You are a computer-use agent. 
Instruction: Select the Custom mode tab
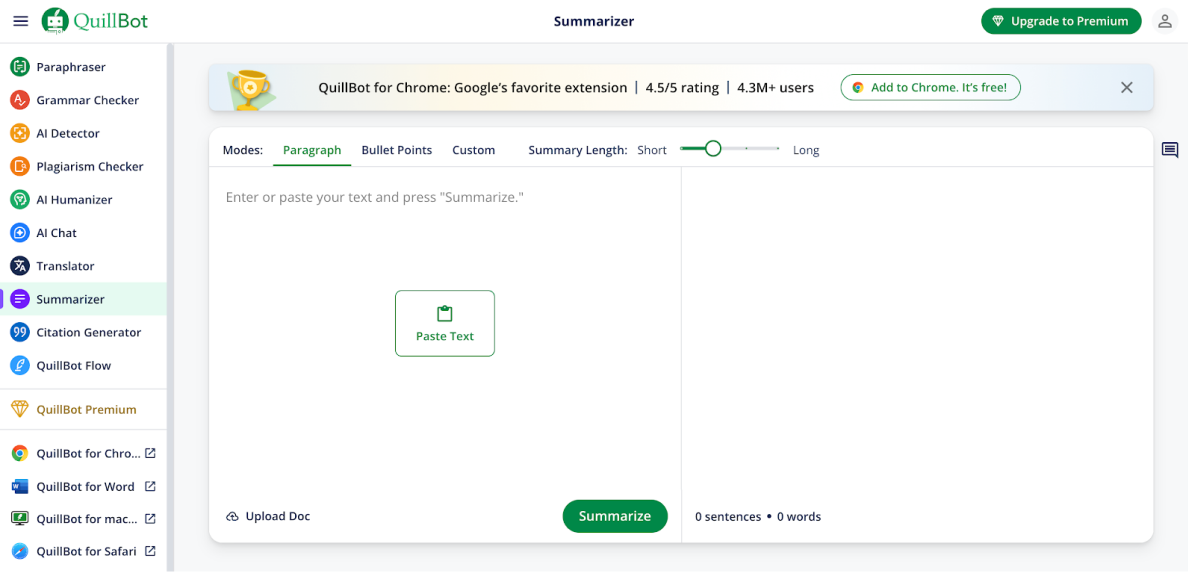click(473, 150)
